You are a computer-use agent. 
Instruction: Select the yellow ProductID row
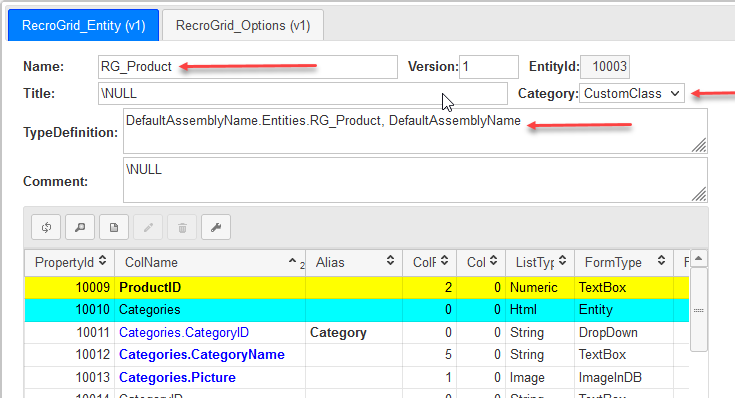point(357,287)
